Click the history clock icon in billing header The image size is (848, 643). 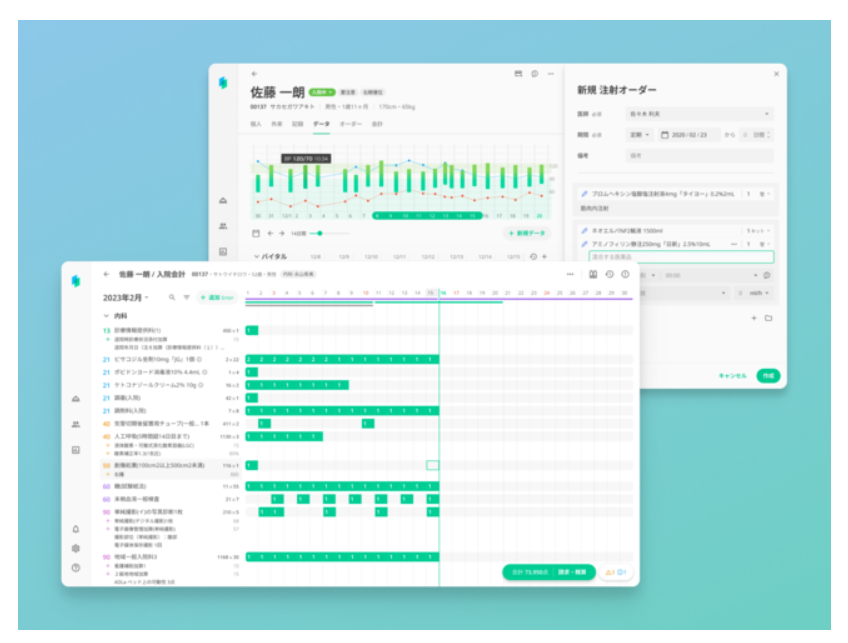[610, 274]
